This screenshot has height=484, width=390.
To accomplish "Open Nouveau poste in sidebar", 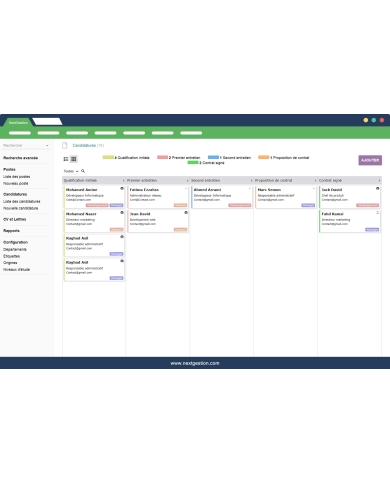I will point(16,183).
